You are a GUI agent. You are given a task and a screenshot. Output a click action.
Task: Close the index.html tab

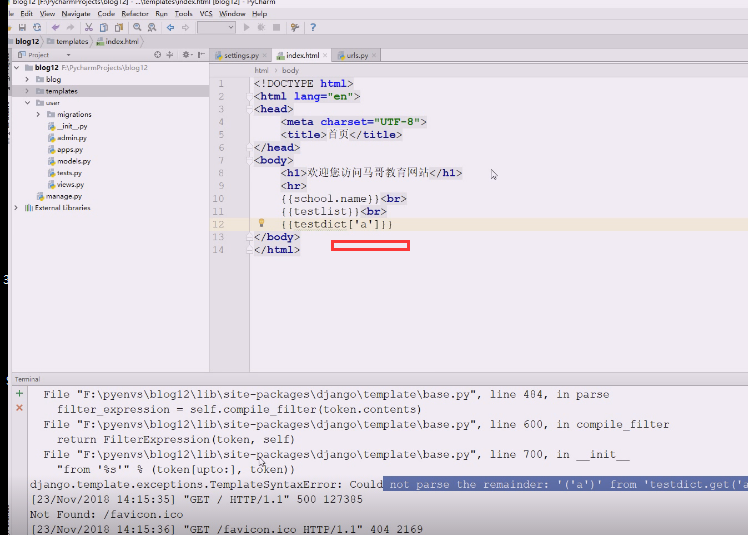pos(325,55)
